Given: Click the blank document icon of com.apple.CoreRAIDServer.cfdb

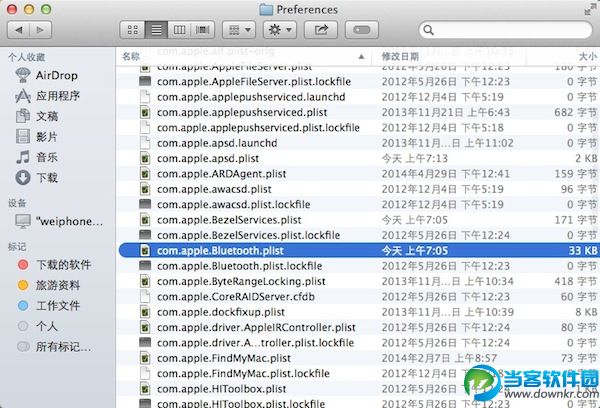Looking at the screenshot, I should (x=145, y=297).
